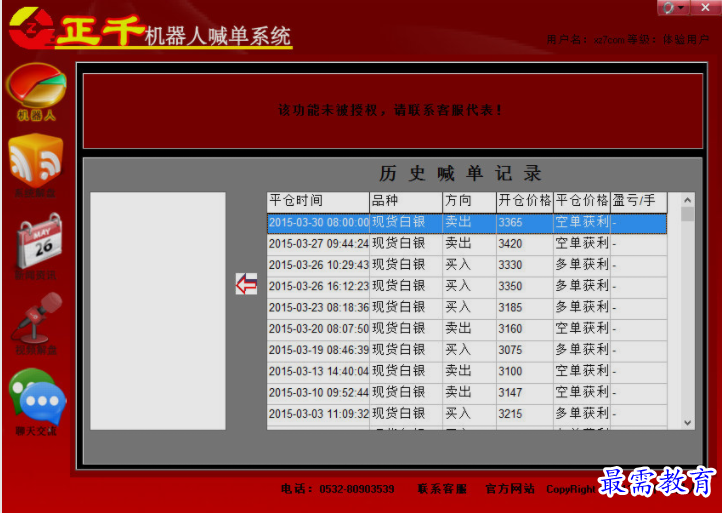Select the row dated 2015-03-19 08:46:39
This screenshot has height=513, width=722.
467,350
